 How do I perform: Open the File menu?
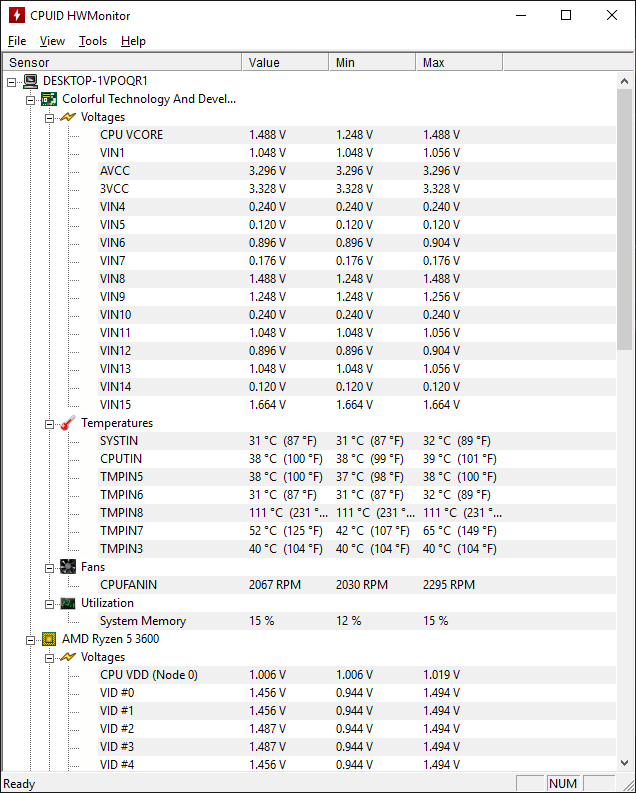pyautogui.click(x=17, y=41)
